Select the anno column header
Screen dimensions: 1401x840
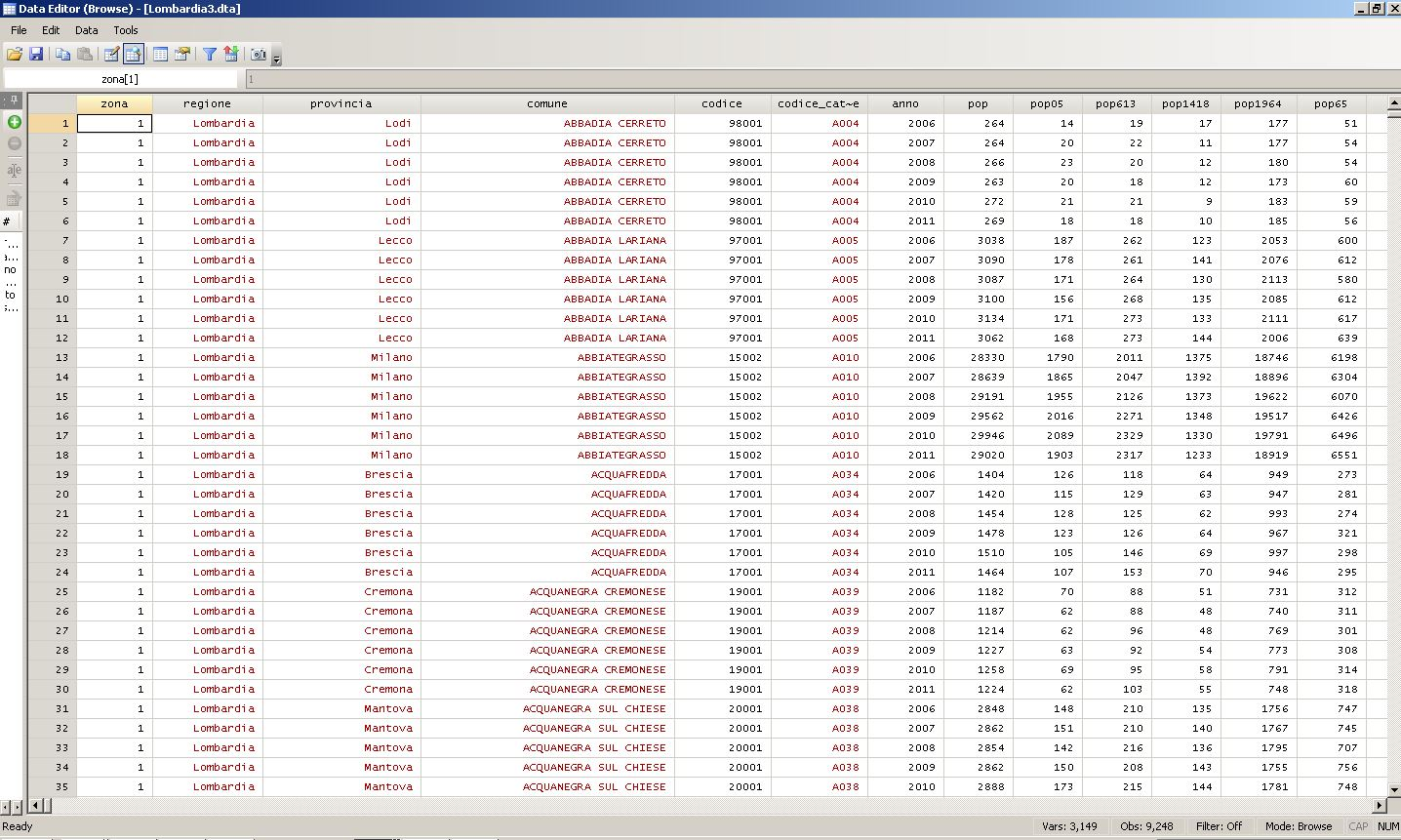click(x=904, y=103)
